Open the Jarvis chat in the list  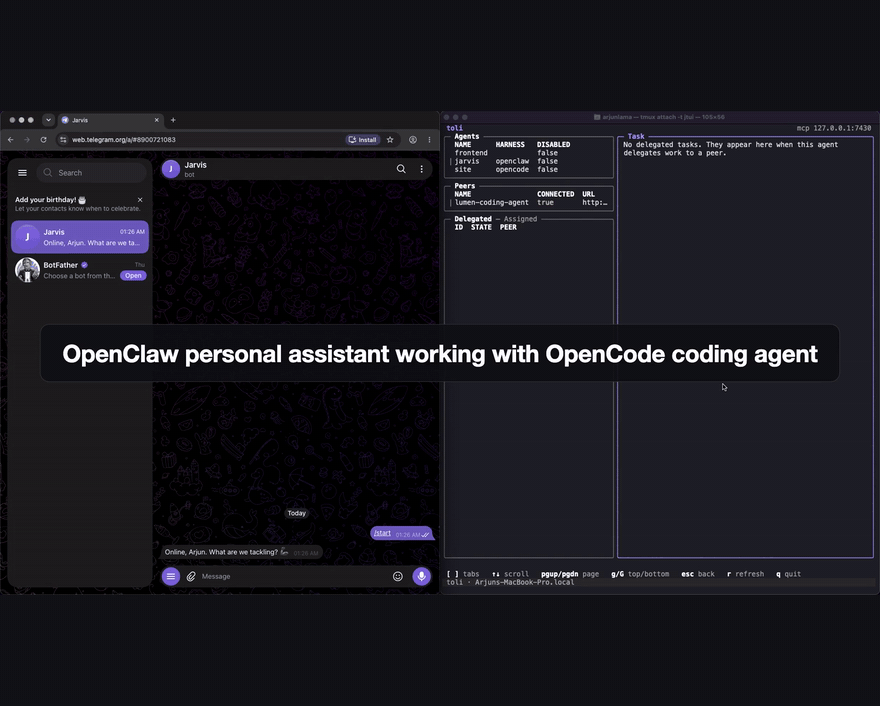[80, 237]
